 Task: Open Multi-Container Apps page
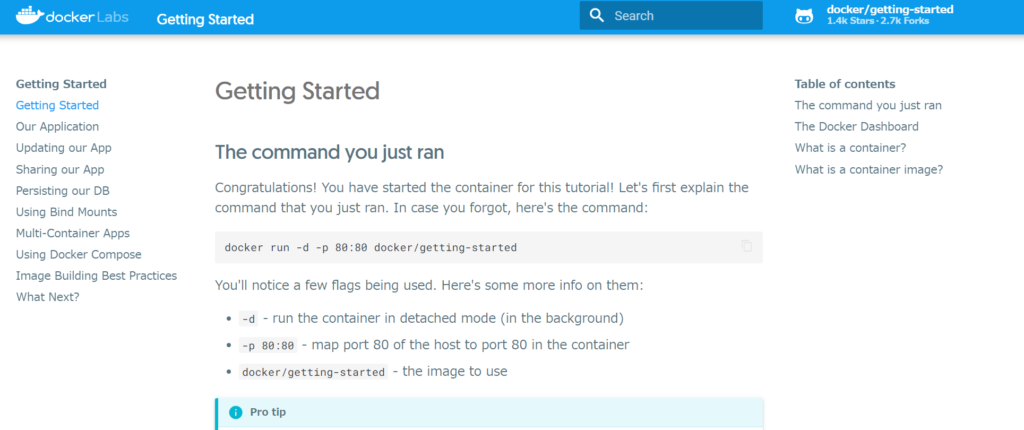[73, 233]
